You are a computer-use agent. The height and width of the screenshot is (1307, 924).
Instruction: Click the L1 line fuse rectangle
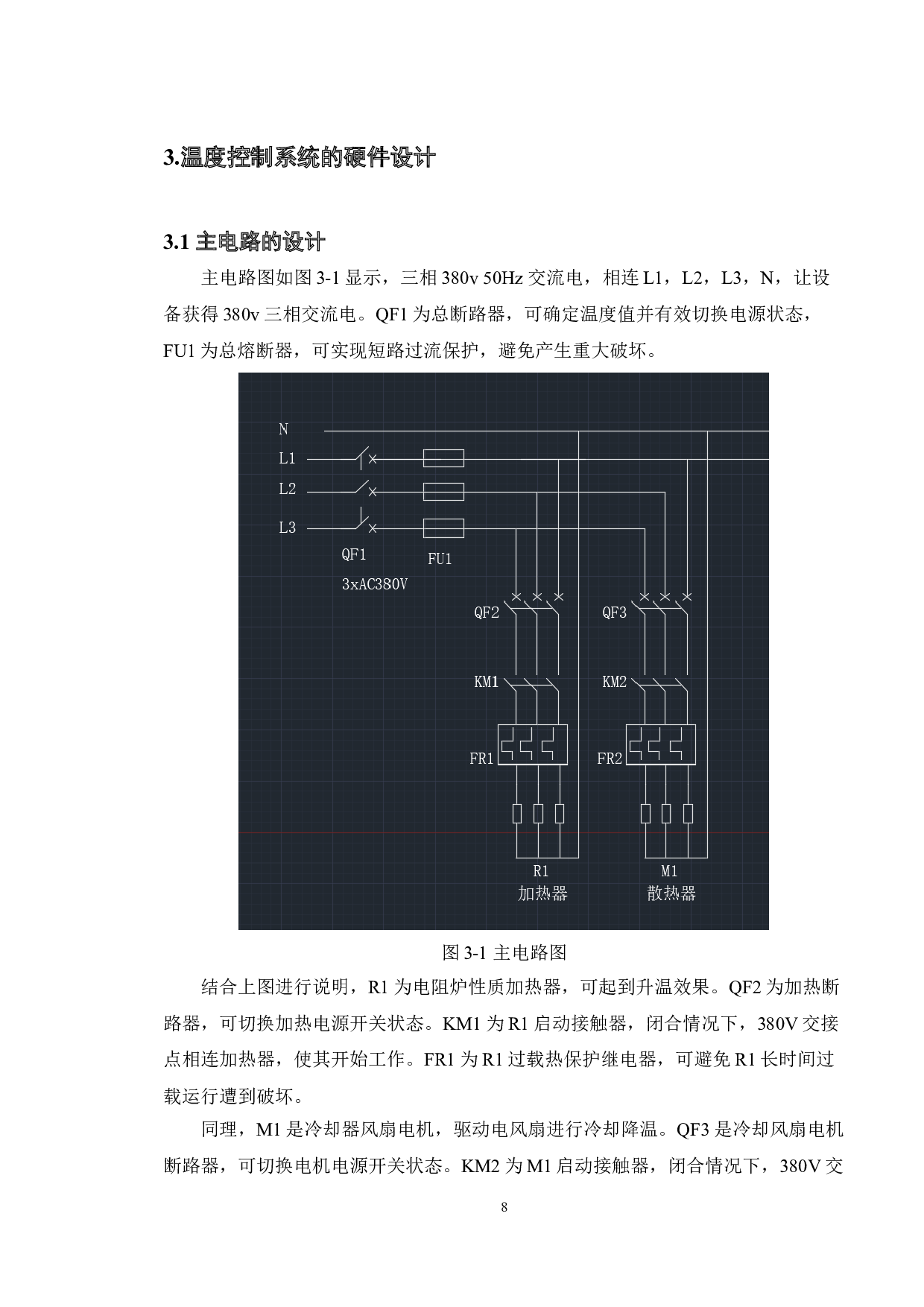(443, 458)
